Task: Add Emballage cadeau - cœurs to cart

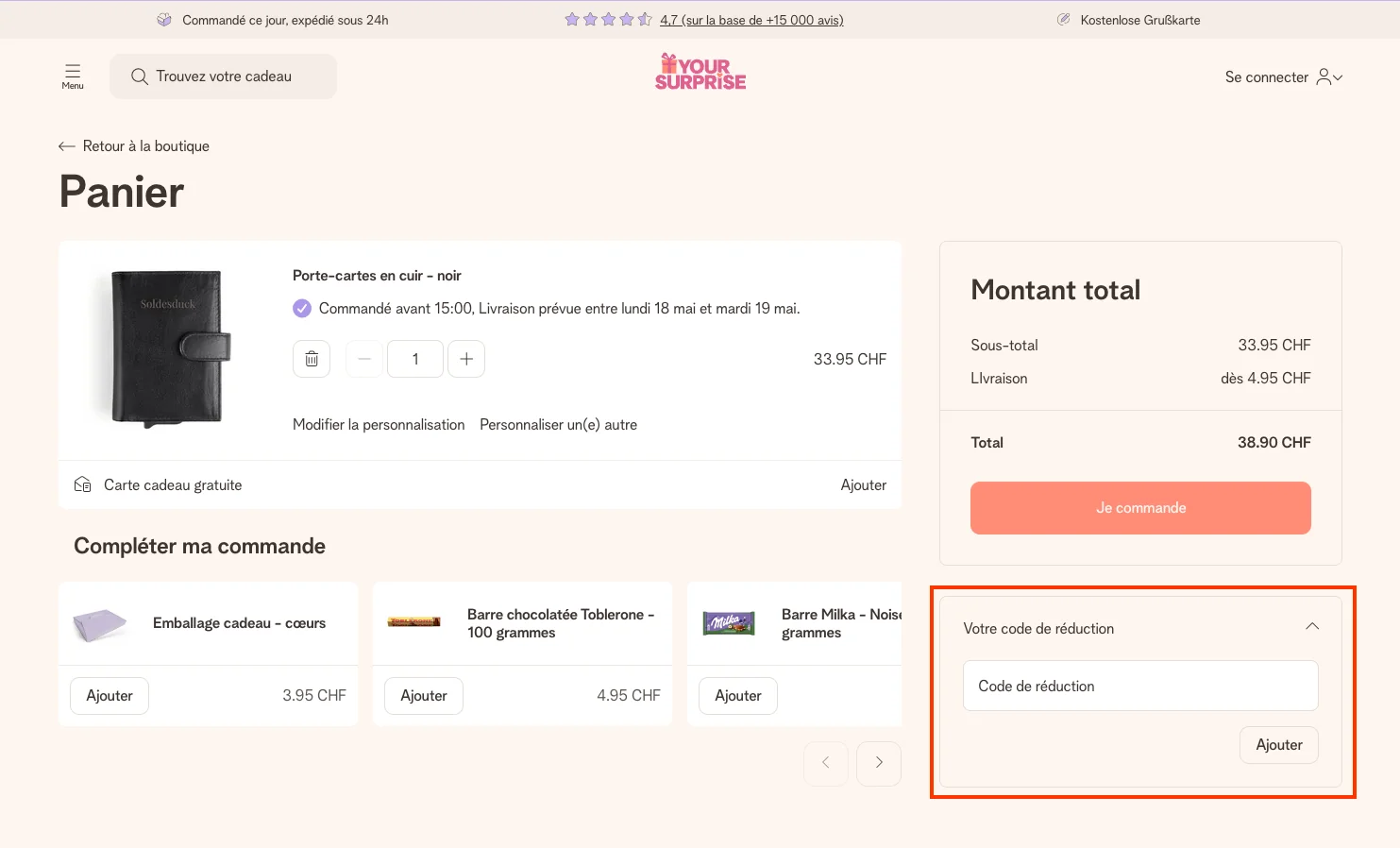Action: (x=110, y=696)
